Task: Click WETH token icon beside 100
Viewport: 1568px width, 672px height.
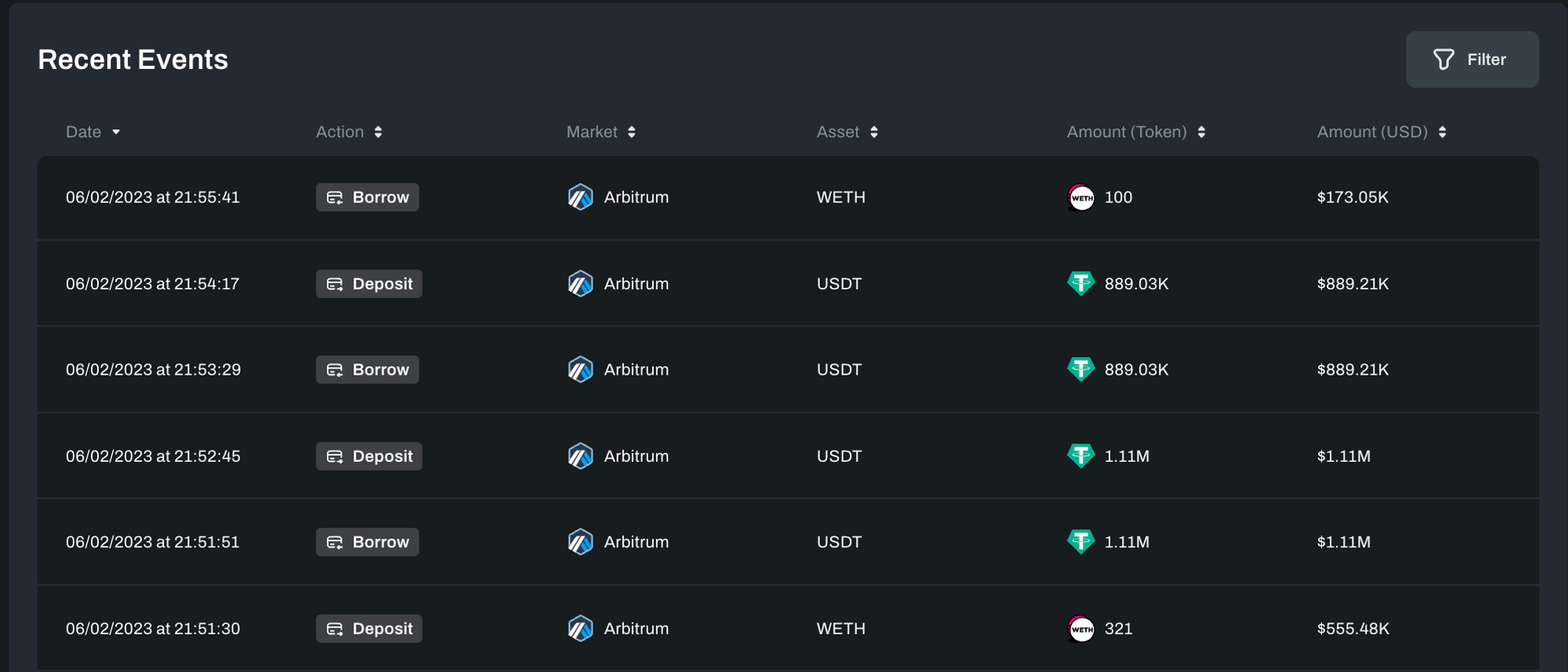Action: [1081, 198]
